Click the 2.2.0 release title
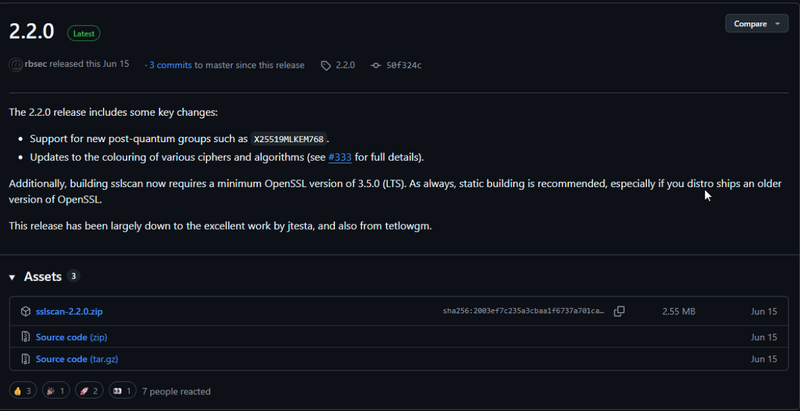The height and width of the screenshot is (411, 800). coord(33,32)
